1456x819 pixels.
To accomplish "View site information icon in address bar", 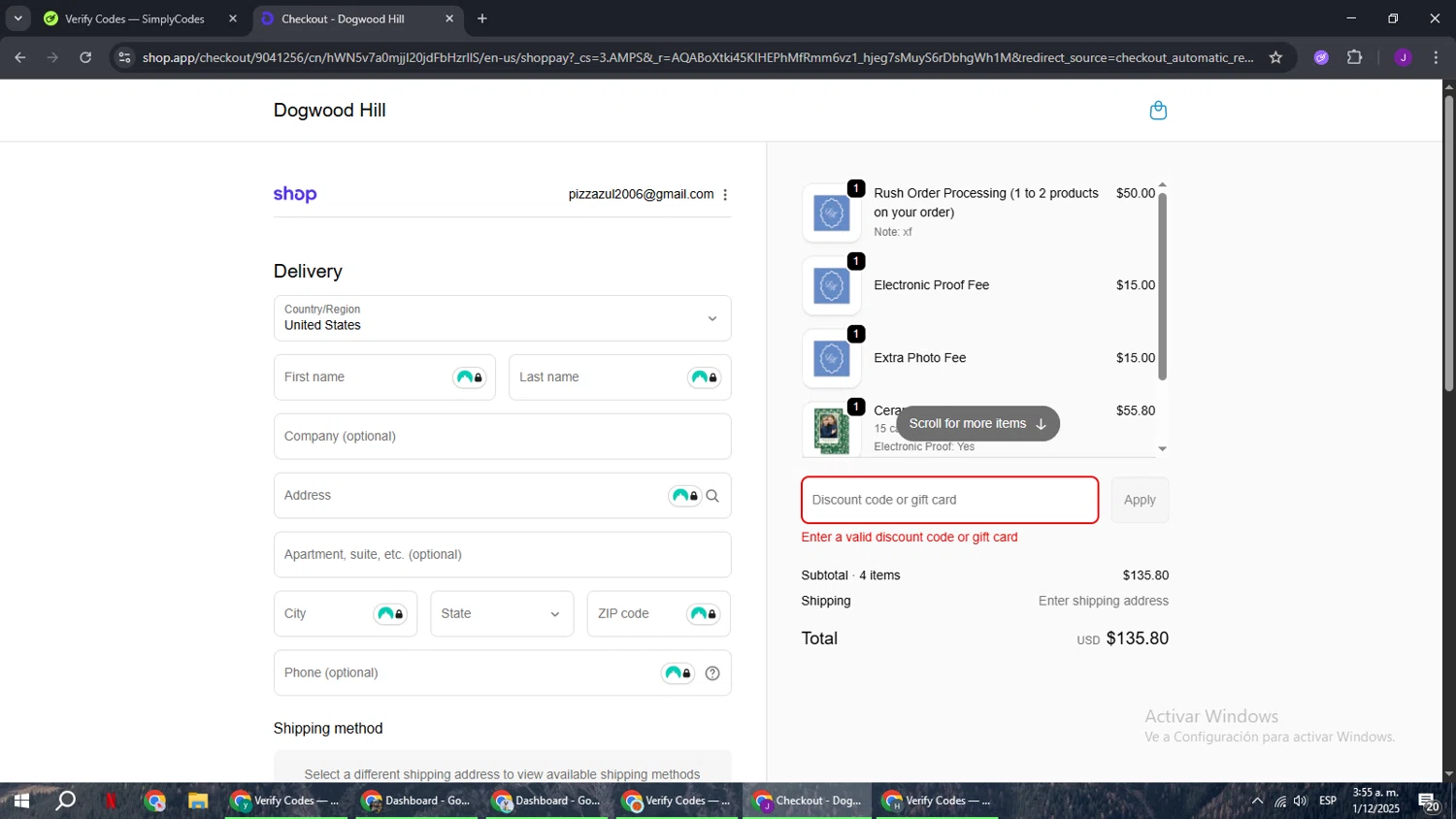I will click(123, 57).
